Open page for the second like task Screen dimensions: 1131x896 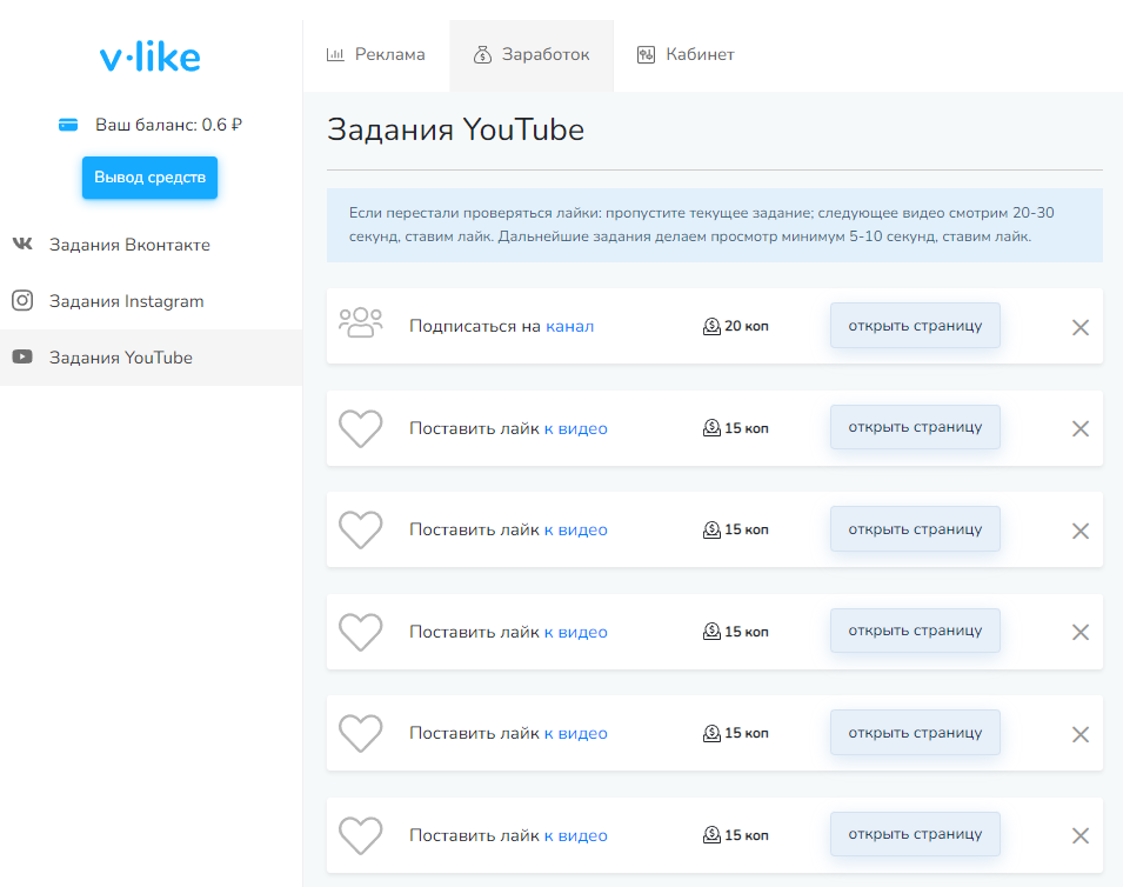915,529
